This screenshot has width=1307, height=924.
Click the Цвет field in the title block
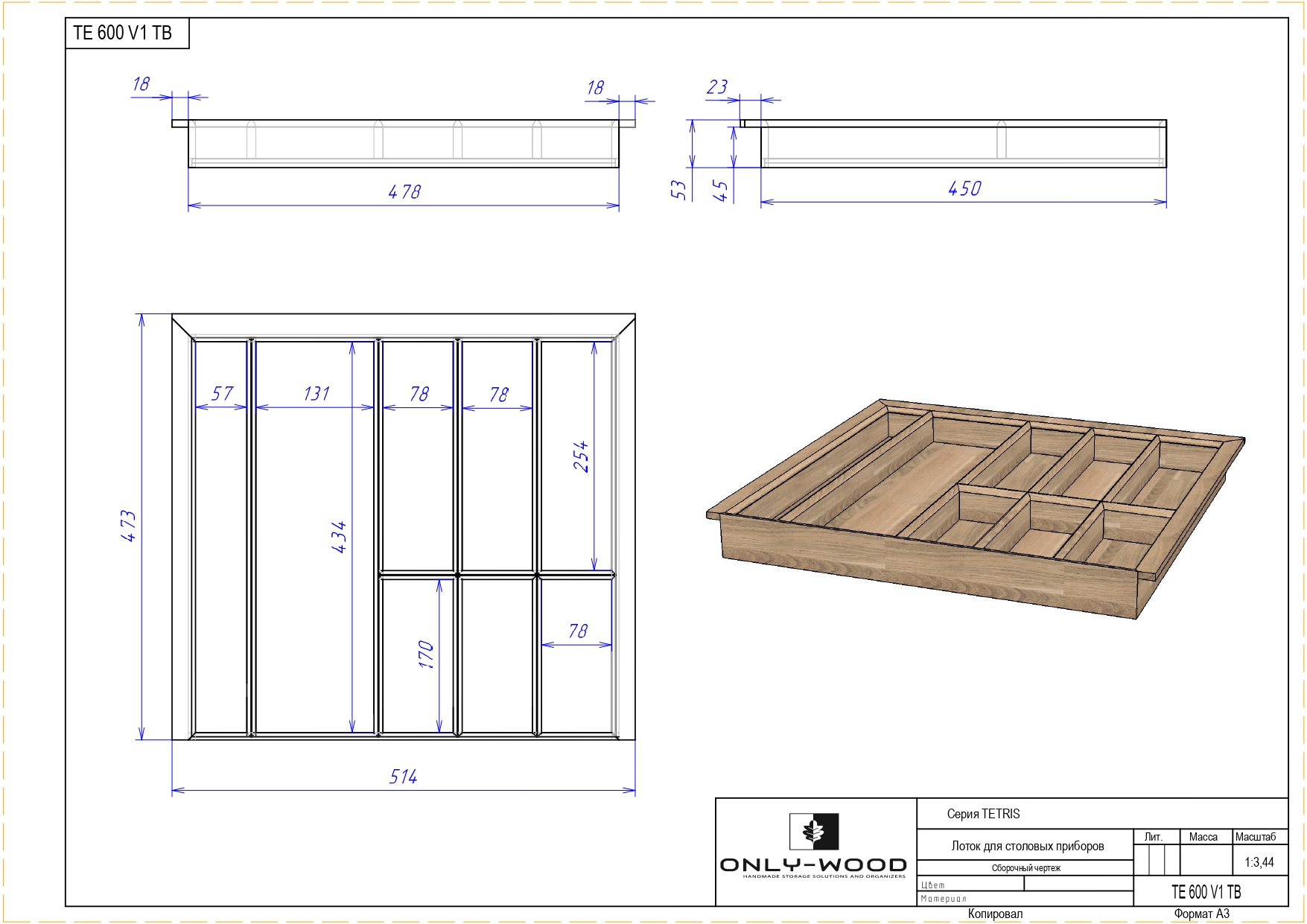point(933,885)
